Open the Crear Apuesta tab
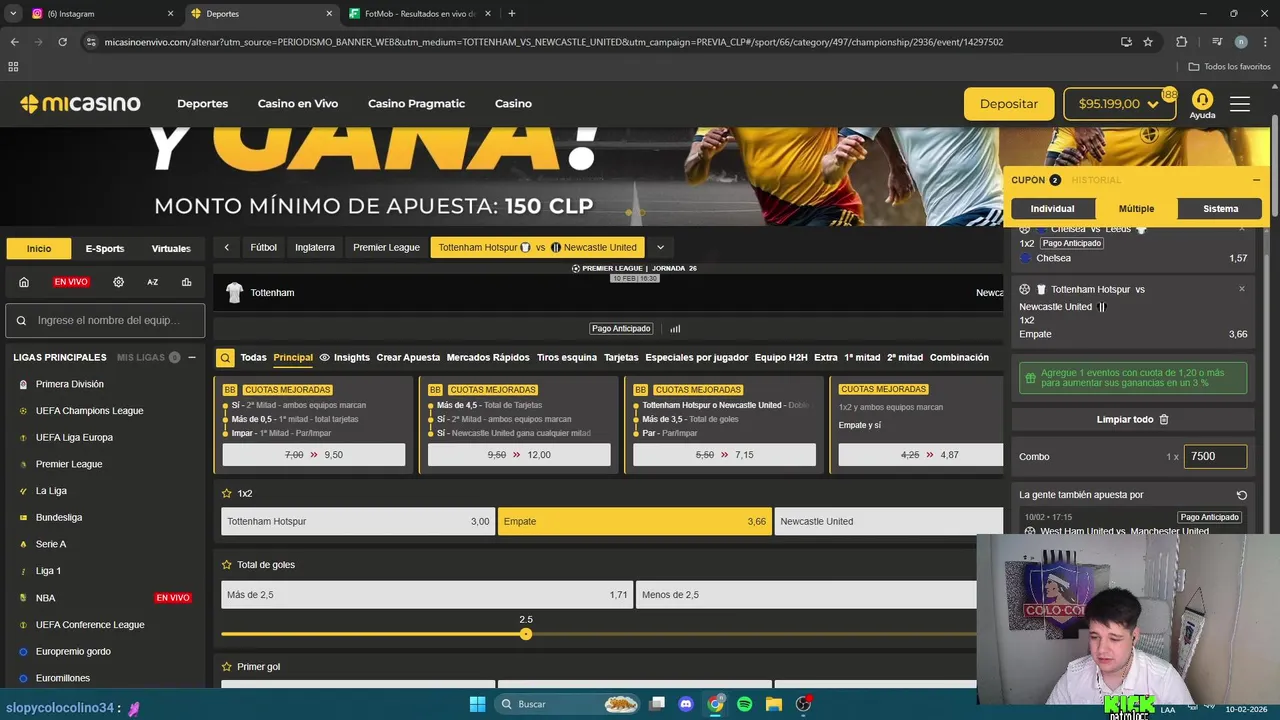Viewport: 1280px width, 720px height. click(408, 357)
